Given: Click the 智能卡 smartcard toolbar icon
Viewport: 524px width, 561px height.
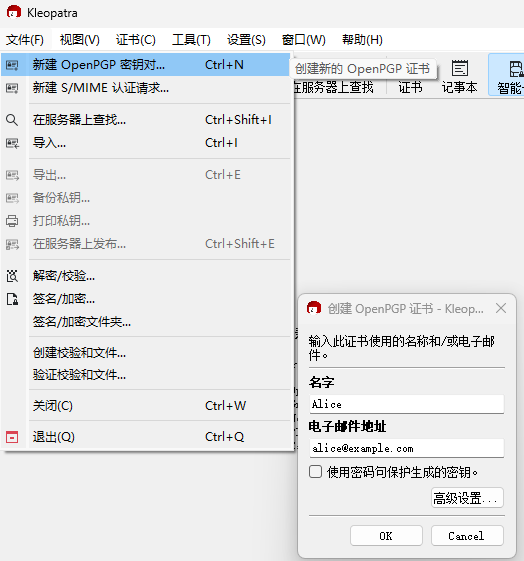Looking at the screenshot, I should click(x=516, y=69).
